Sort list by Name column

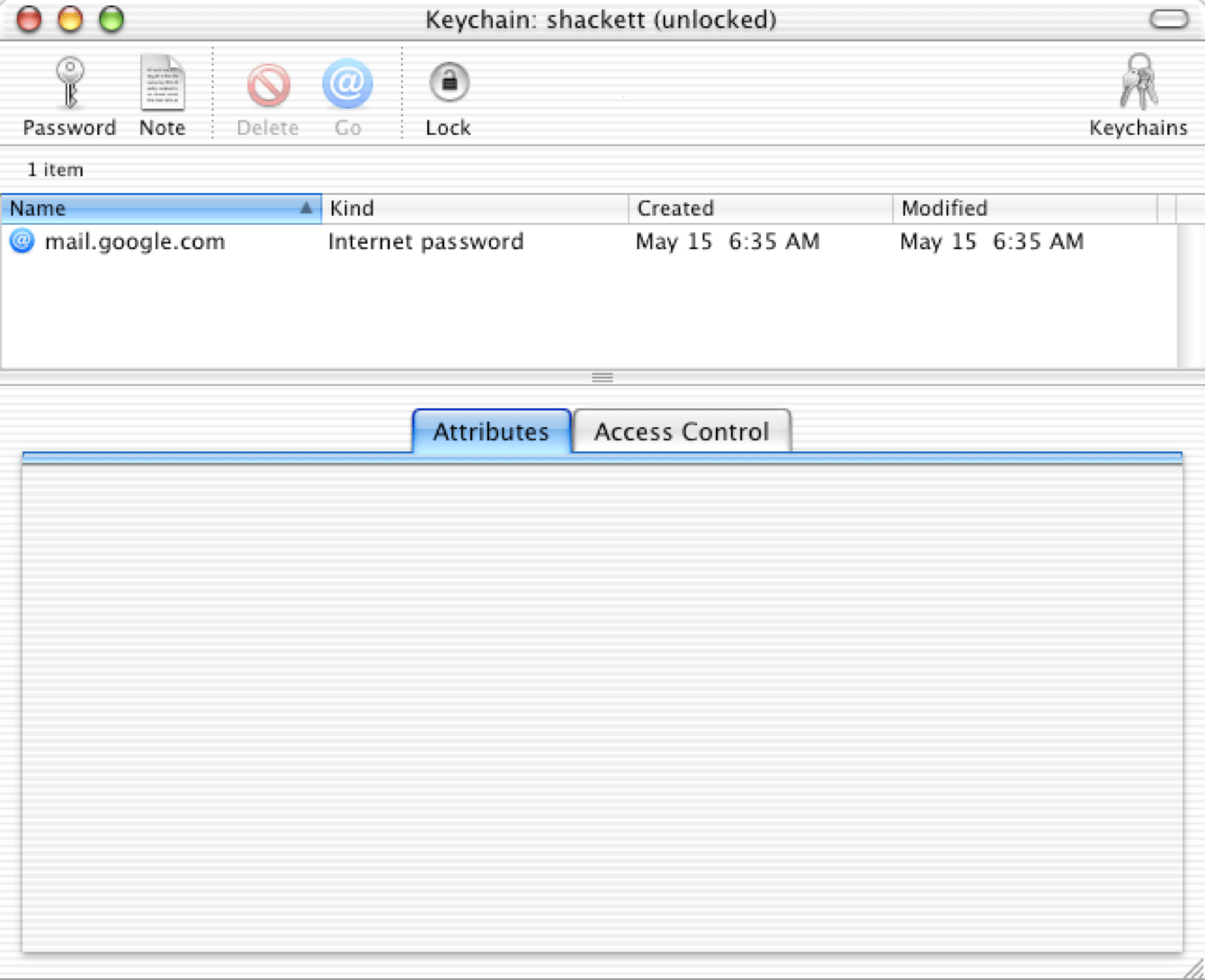[161, 209]
